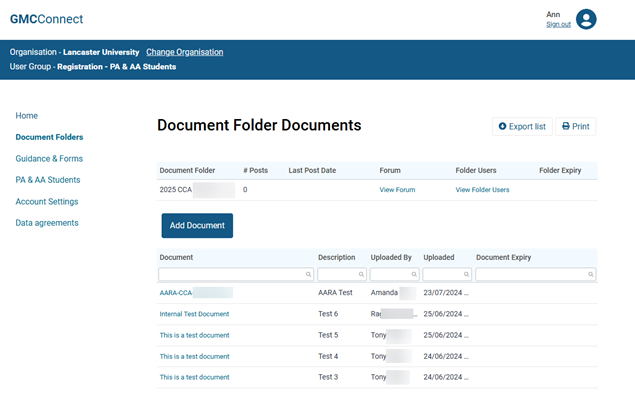Click the AARA Test description cell

point(335,293)
